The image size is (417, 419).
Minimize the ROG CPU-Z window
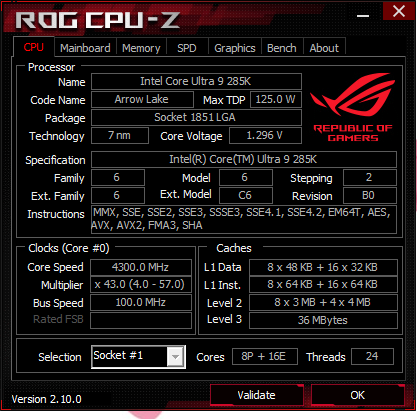(x=363, y=15)
